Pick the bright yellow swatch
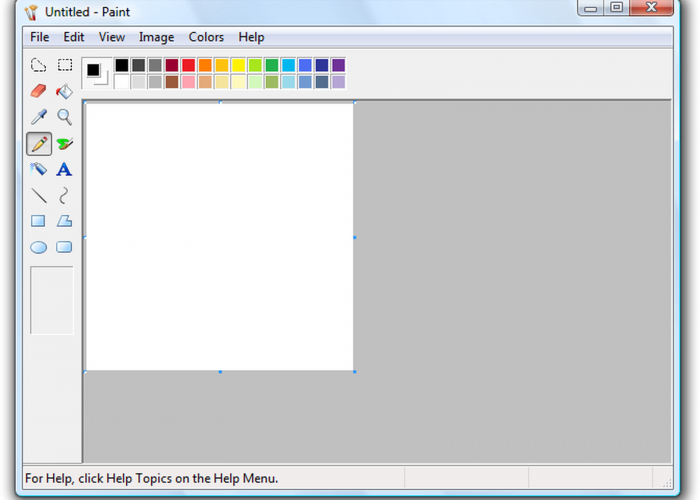Screen dimensions: 700x500 (x=238, y=65)
